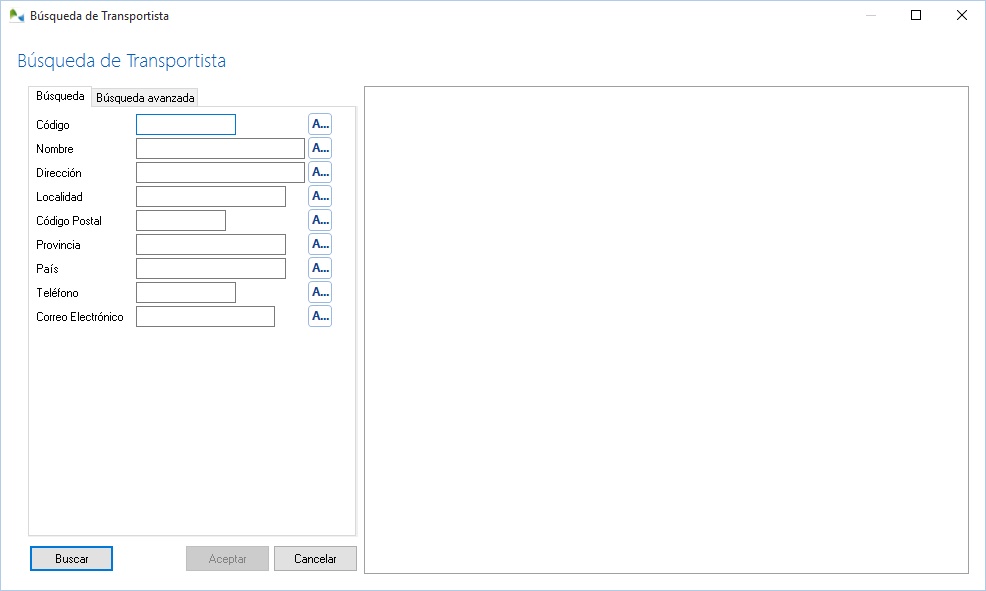The width and height of the screenshot is (986, 591).
Task: Click into the Nombre input field
Action: tap(220, 149)
